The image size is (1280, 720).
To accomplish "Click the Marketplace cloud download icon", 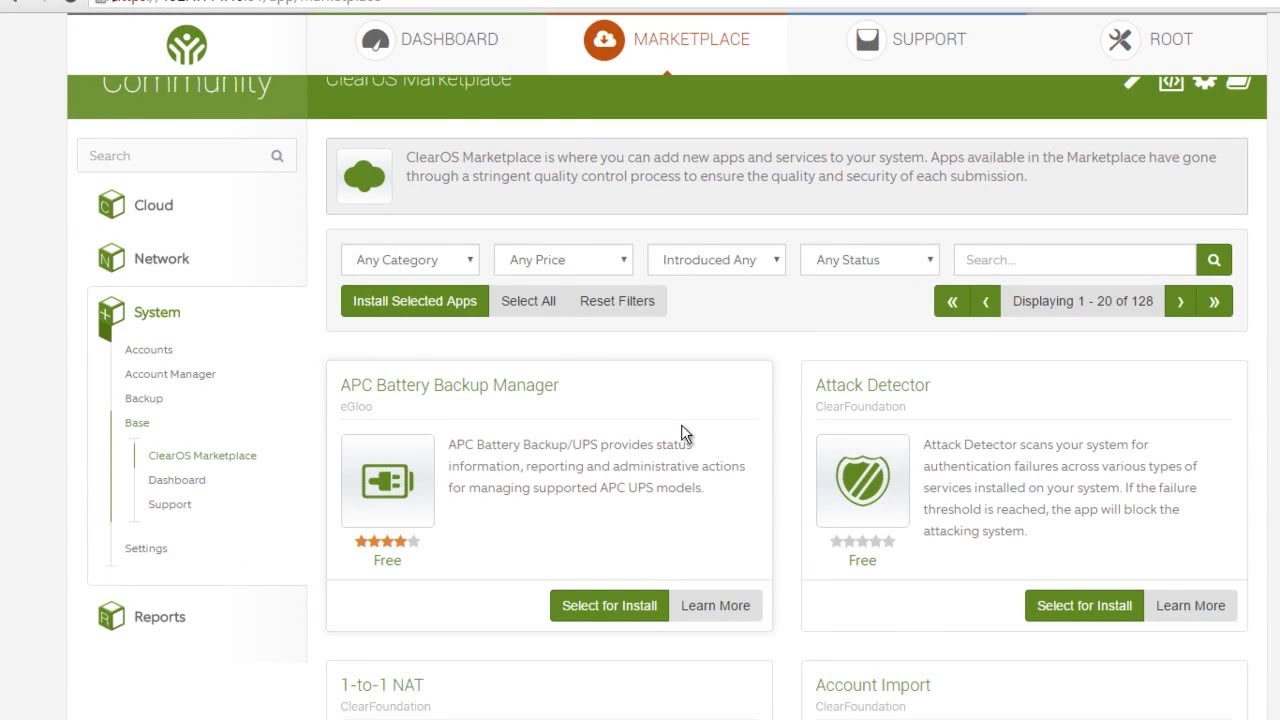I will pos(604,40).
